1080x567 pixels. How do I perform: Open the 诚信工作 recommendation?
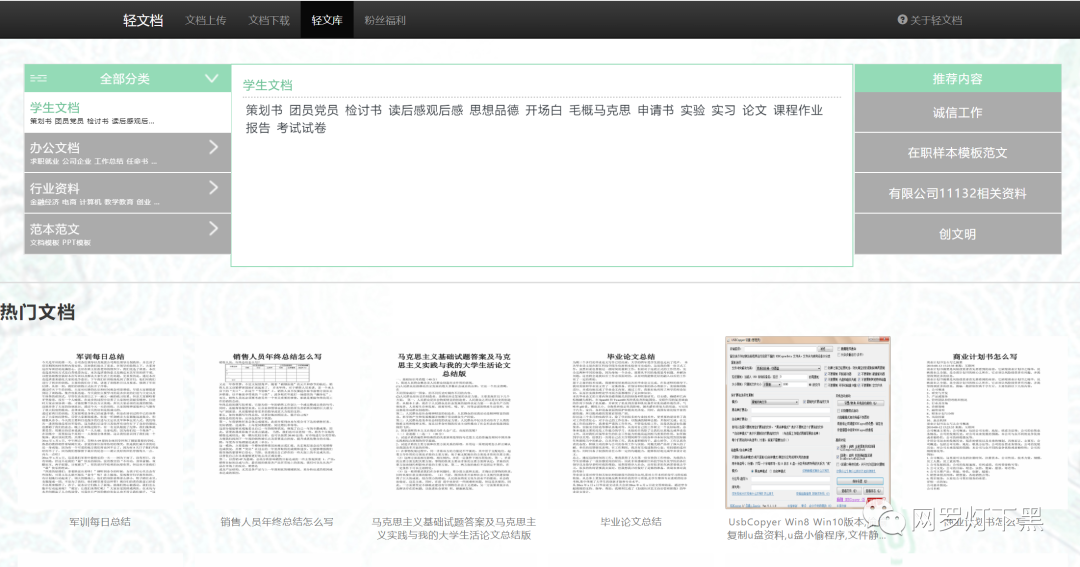(x=957, y=112)
